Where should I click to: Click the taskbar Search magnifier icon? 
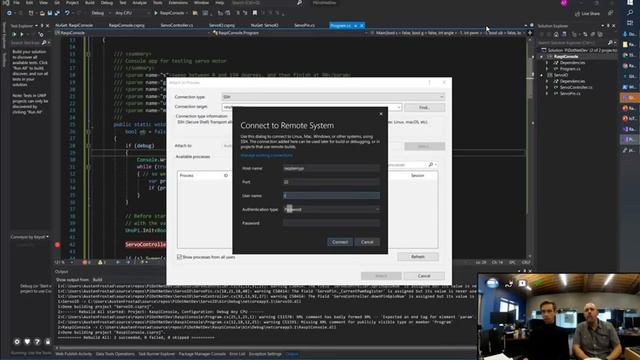pos(630,13)
